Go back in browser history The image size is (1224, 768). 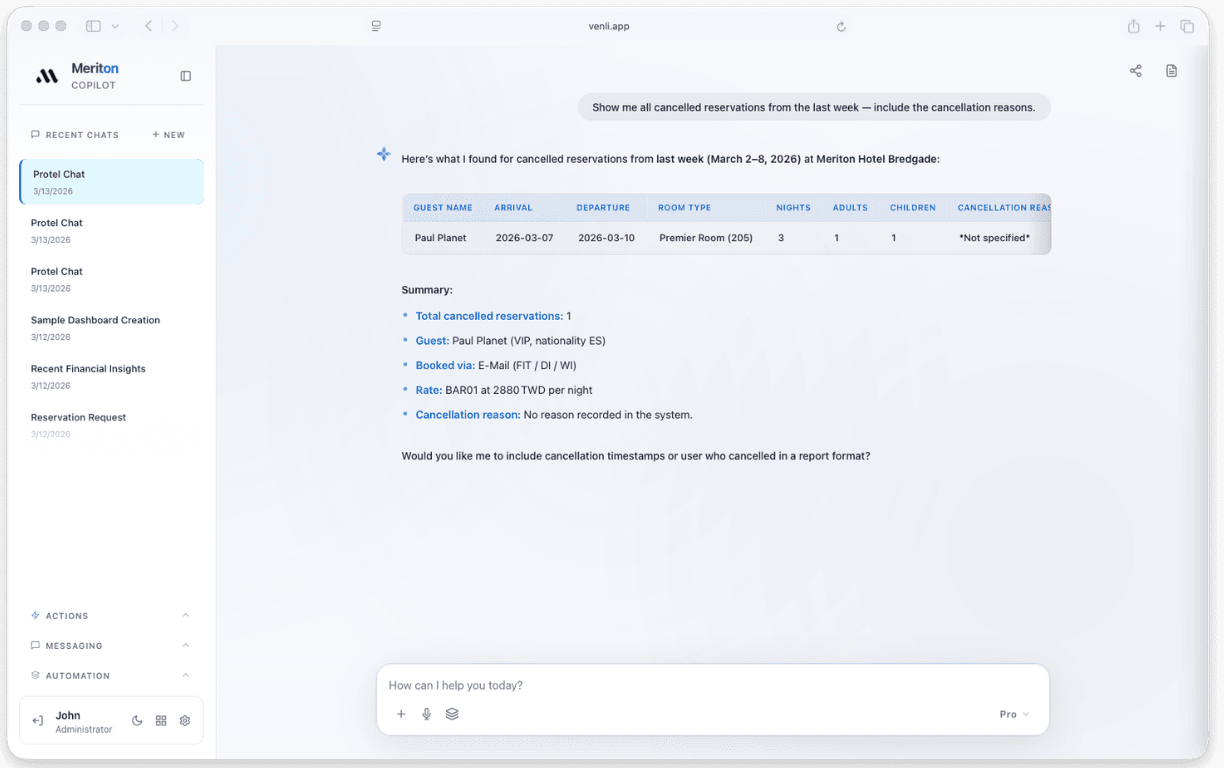149,26
